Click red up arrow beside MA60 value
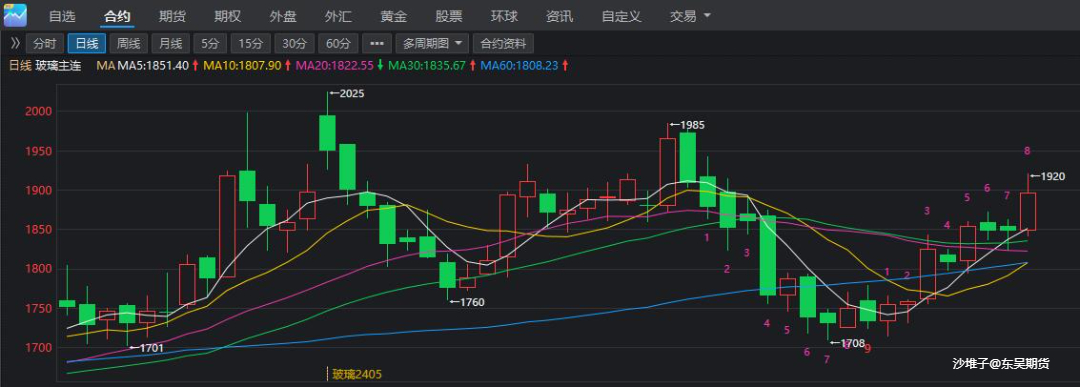This screenshot has width=1080, height=387. pos(565,66)
